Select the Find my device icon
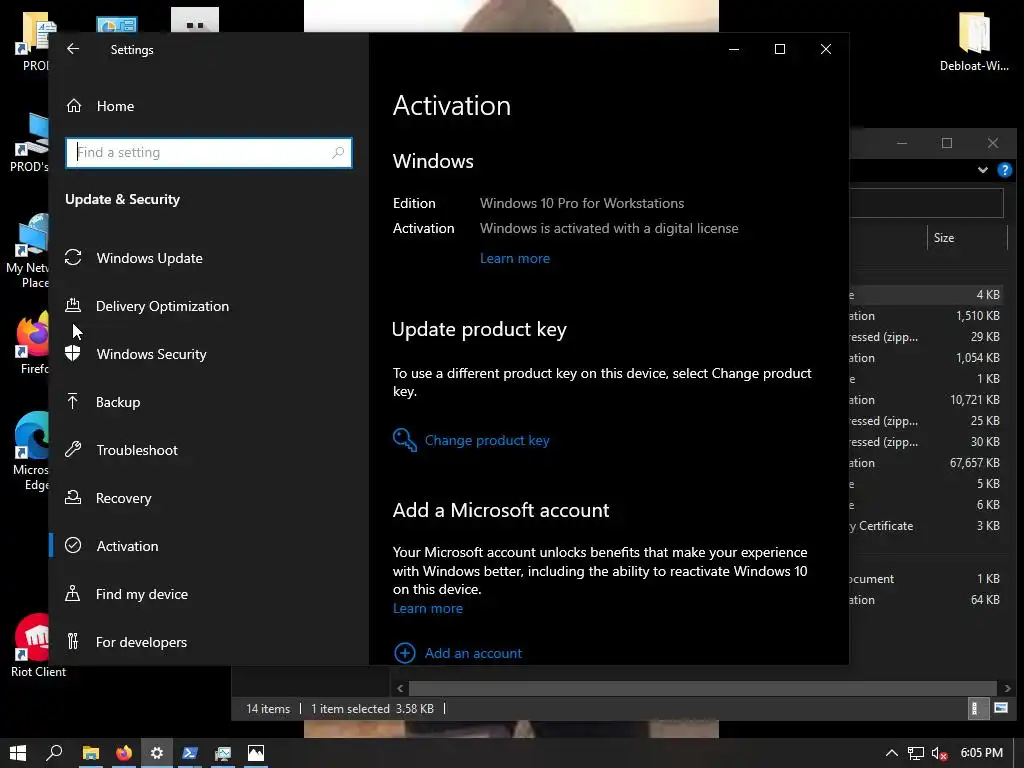Screen dimensions: 1024x768 click(x=72, y=593)
